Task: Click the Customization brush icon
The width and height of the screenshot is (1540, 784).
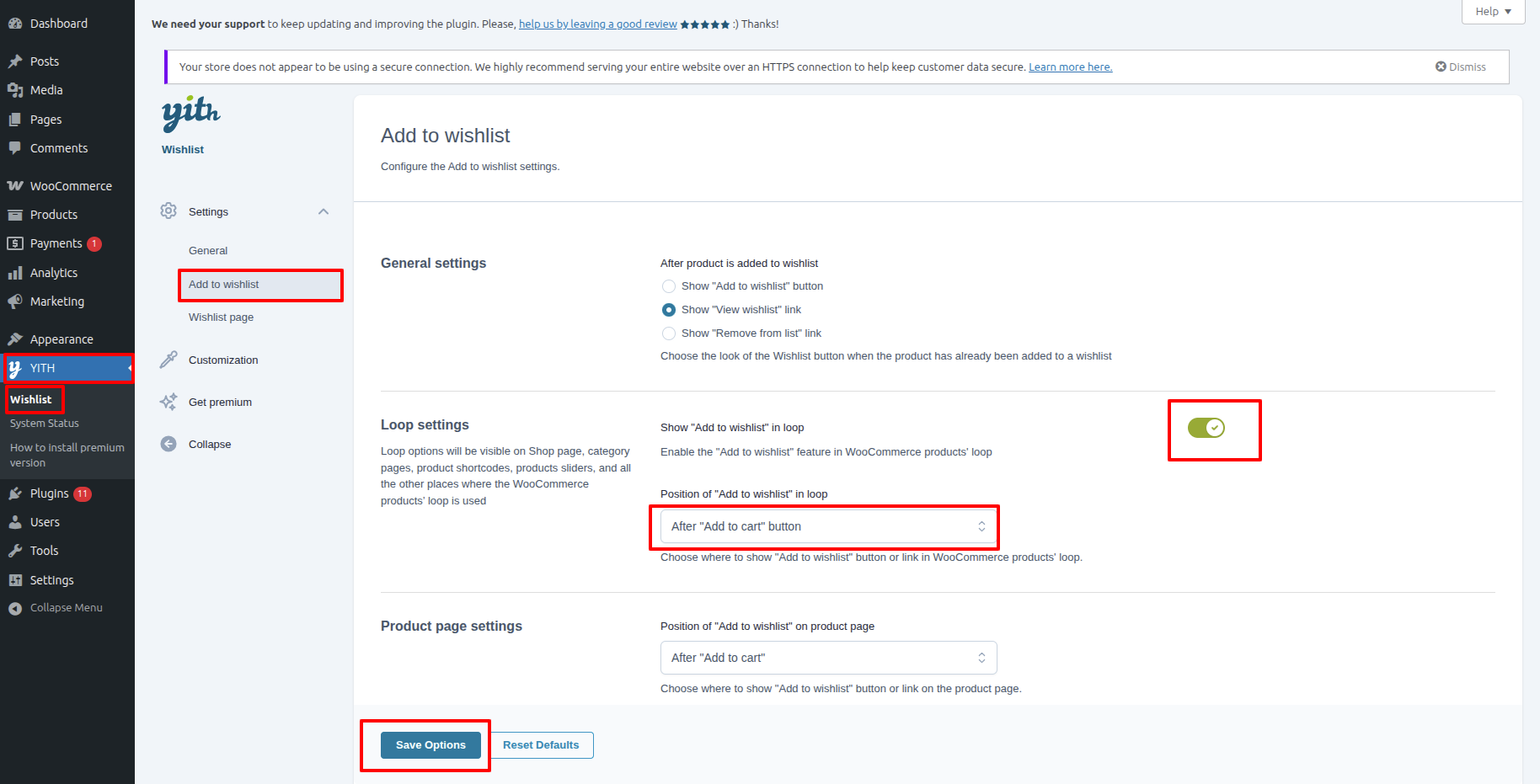Action: 168,360
